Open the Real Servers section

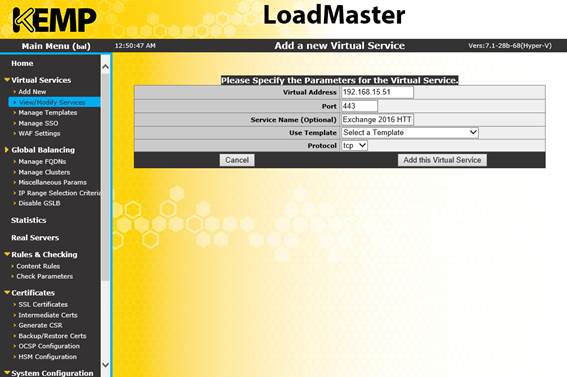pyautogui.click(x=35, y=237)
